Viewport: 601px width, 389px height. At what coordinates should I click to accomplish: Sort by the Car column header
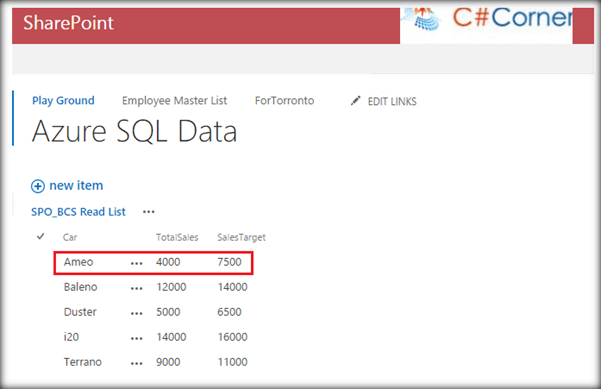coord(70,238)
